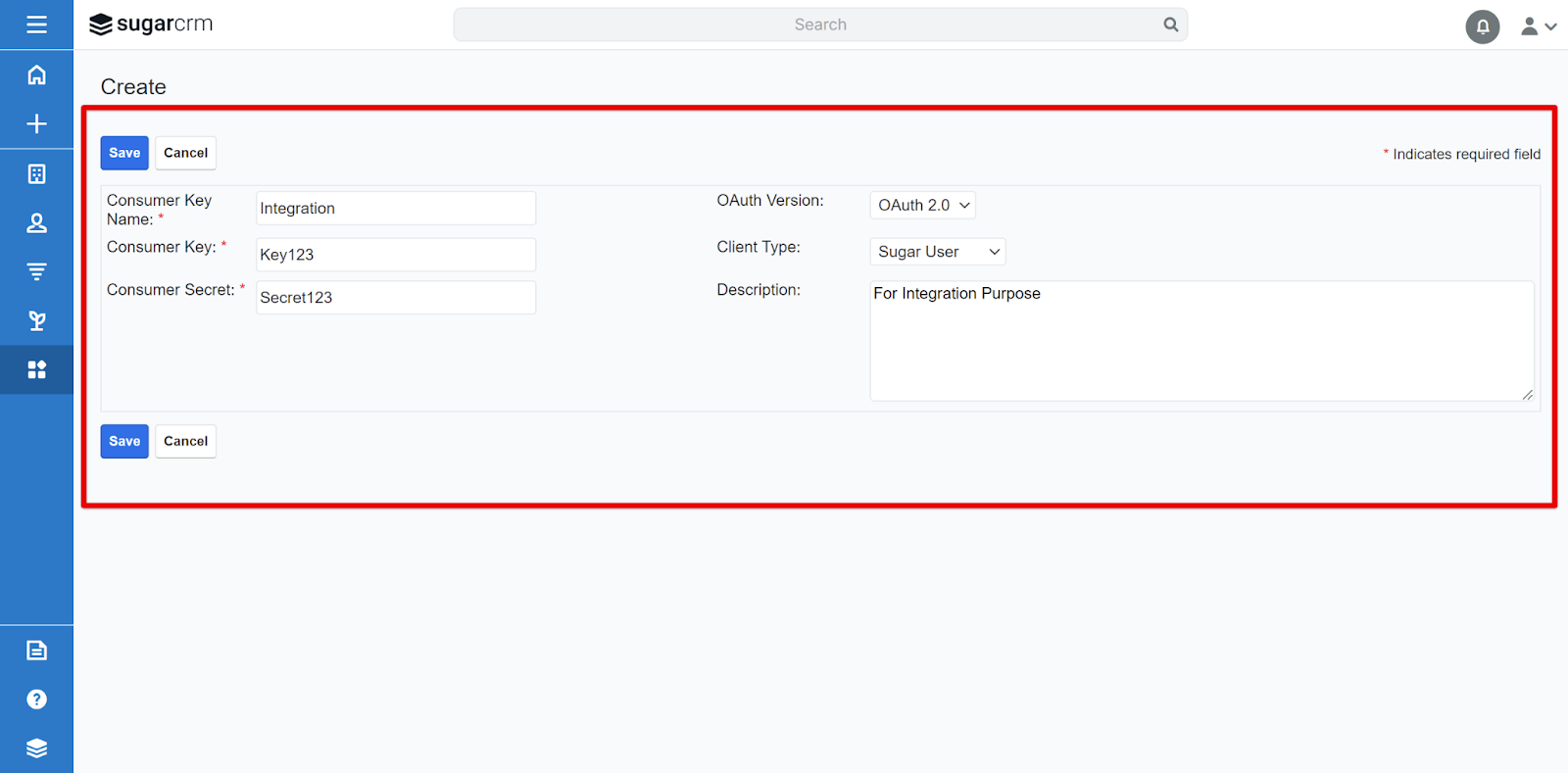1568x773 pixels.
Task: Open Accounts building icon in sidebar
Action: (x=36, y=173)
